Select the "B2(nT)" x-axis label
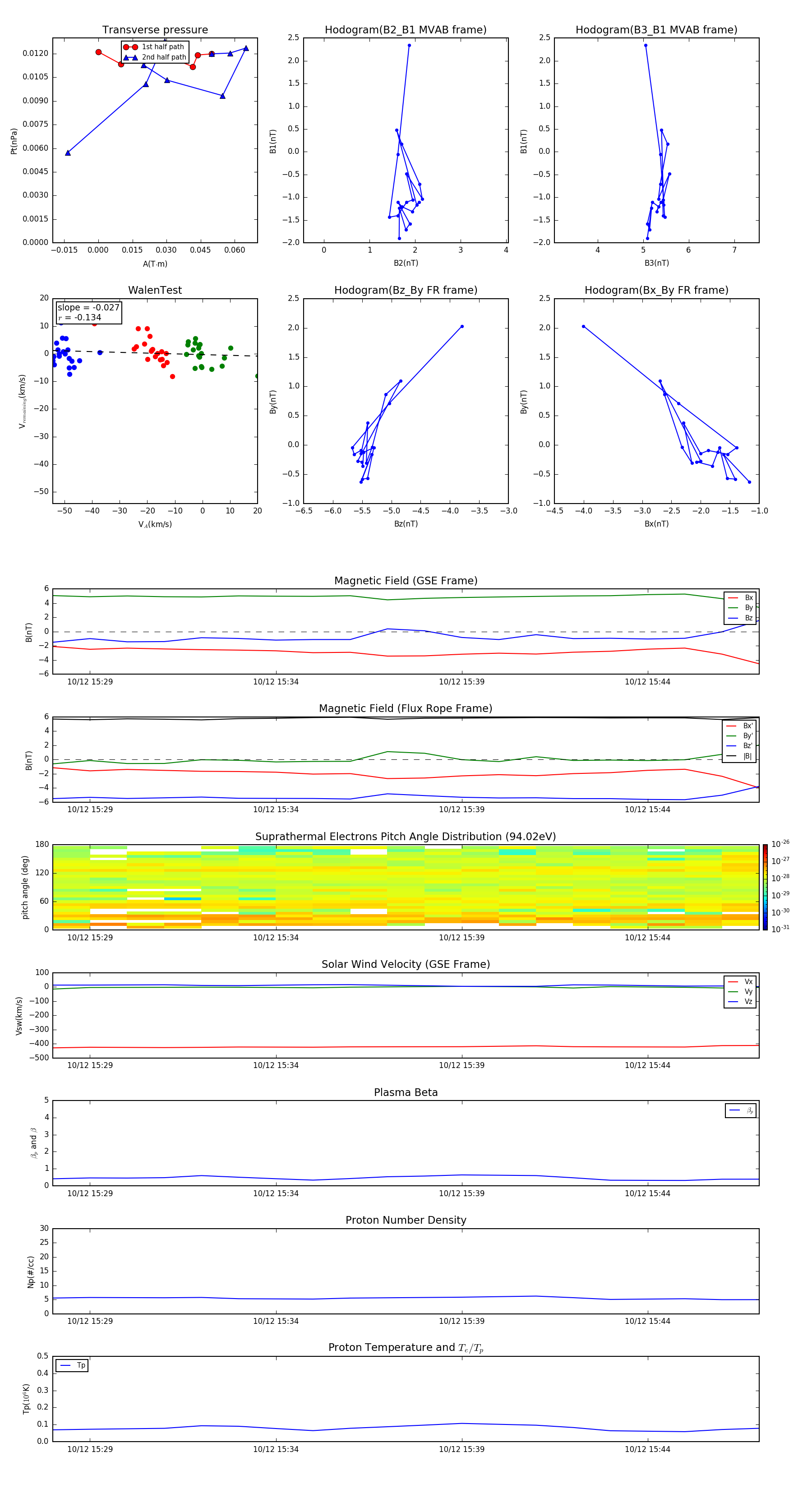This screenshot has width=812, height=1489. click(x=406, y=263)
